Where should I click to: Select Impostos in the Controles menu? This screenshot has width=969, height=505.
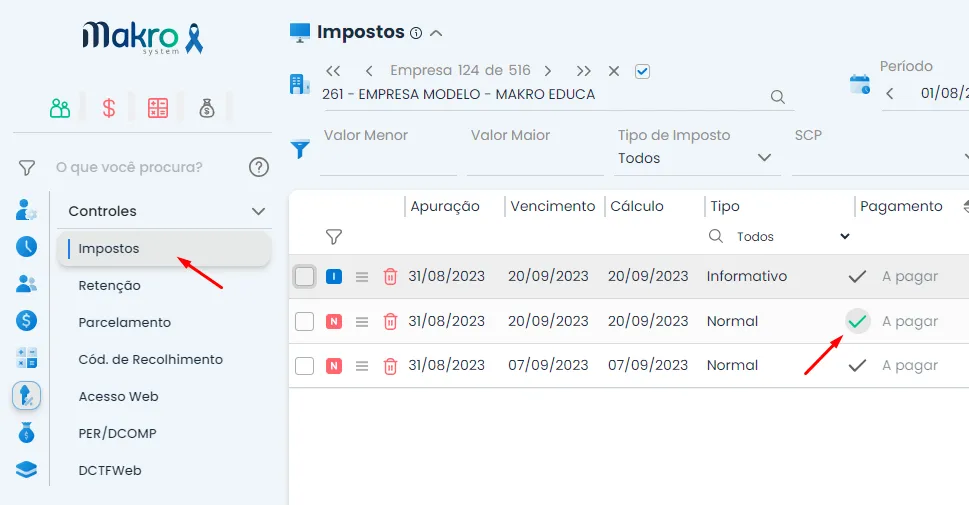click(164, 248)
